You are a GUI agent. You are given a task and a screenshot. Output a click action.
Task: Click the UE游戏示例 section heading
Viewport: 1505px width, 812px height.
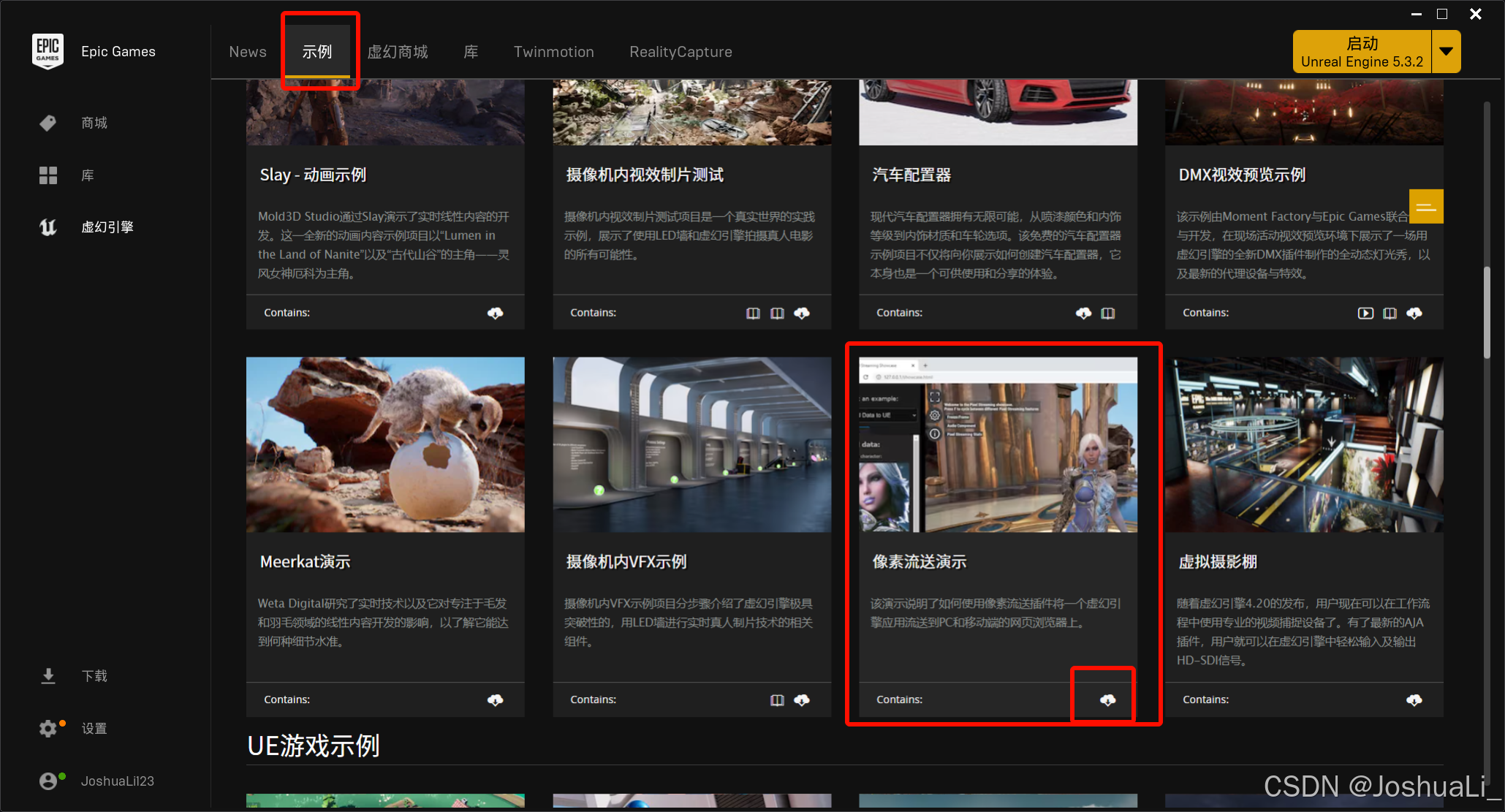coord(314,746)
